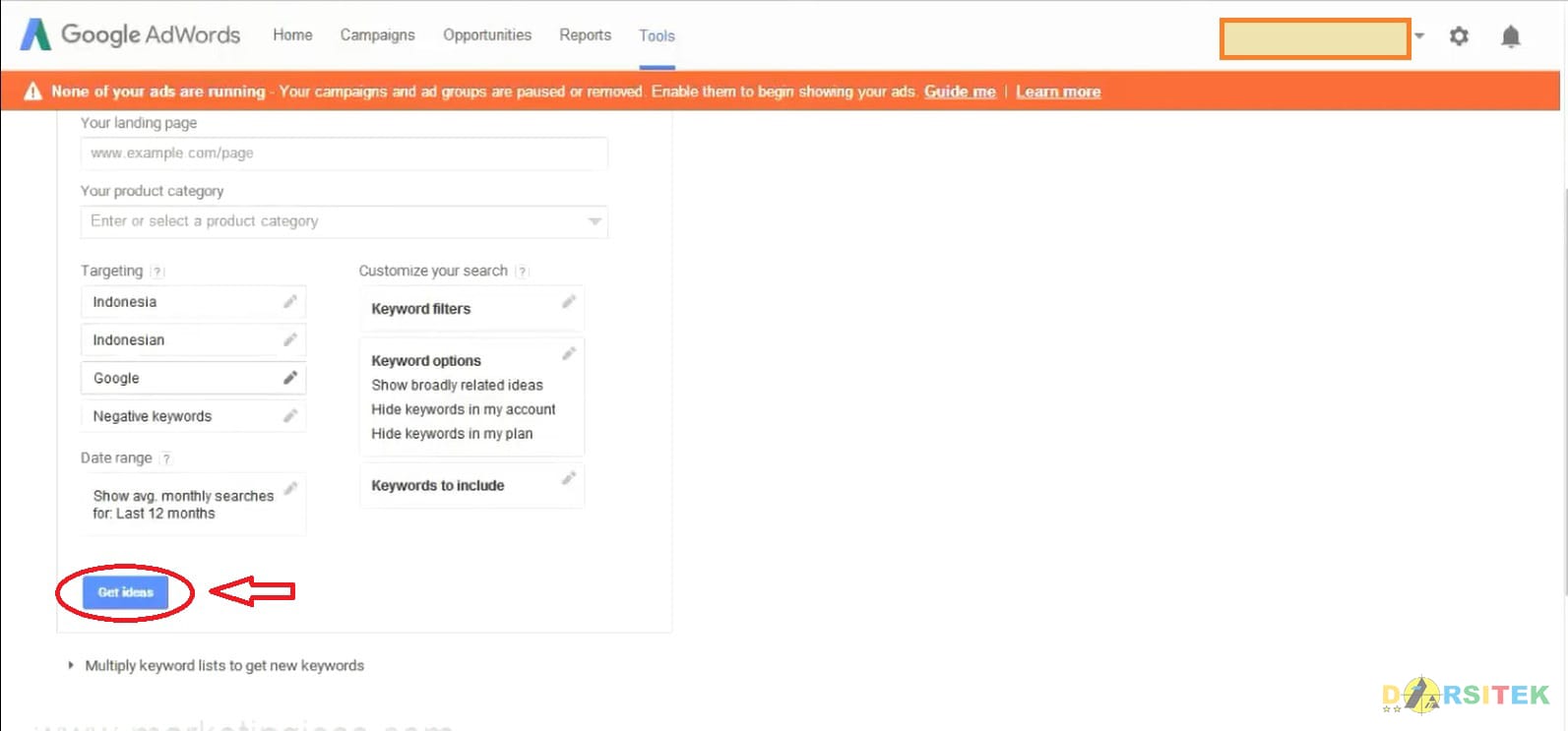
Task: Edit Keywords to include pencil icon
Action: [x=569, y=478]
